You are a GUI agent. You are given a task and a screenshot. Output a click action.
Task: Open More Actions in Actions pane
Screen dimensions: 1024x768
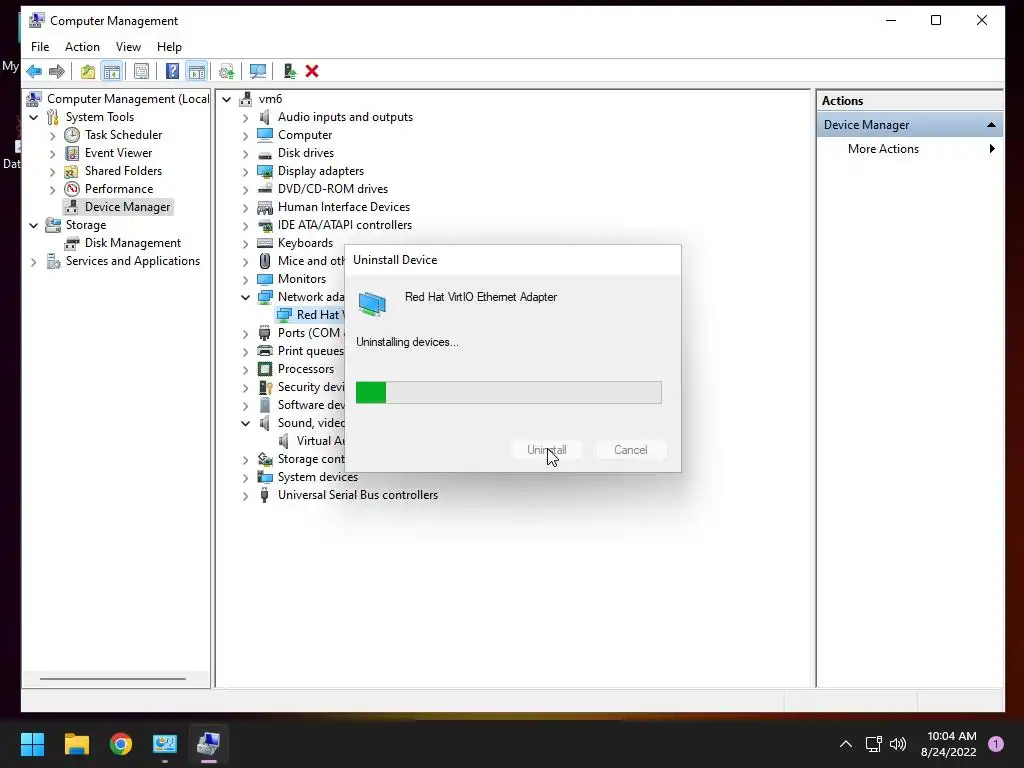point(883,149)
